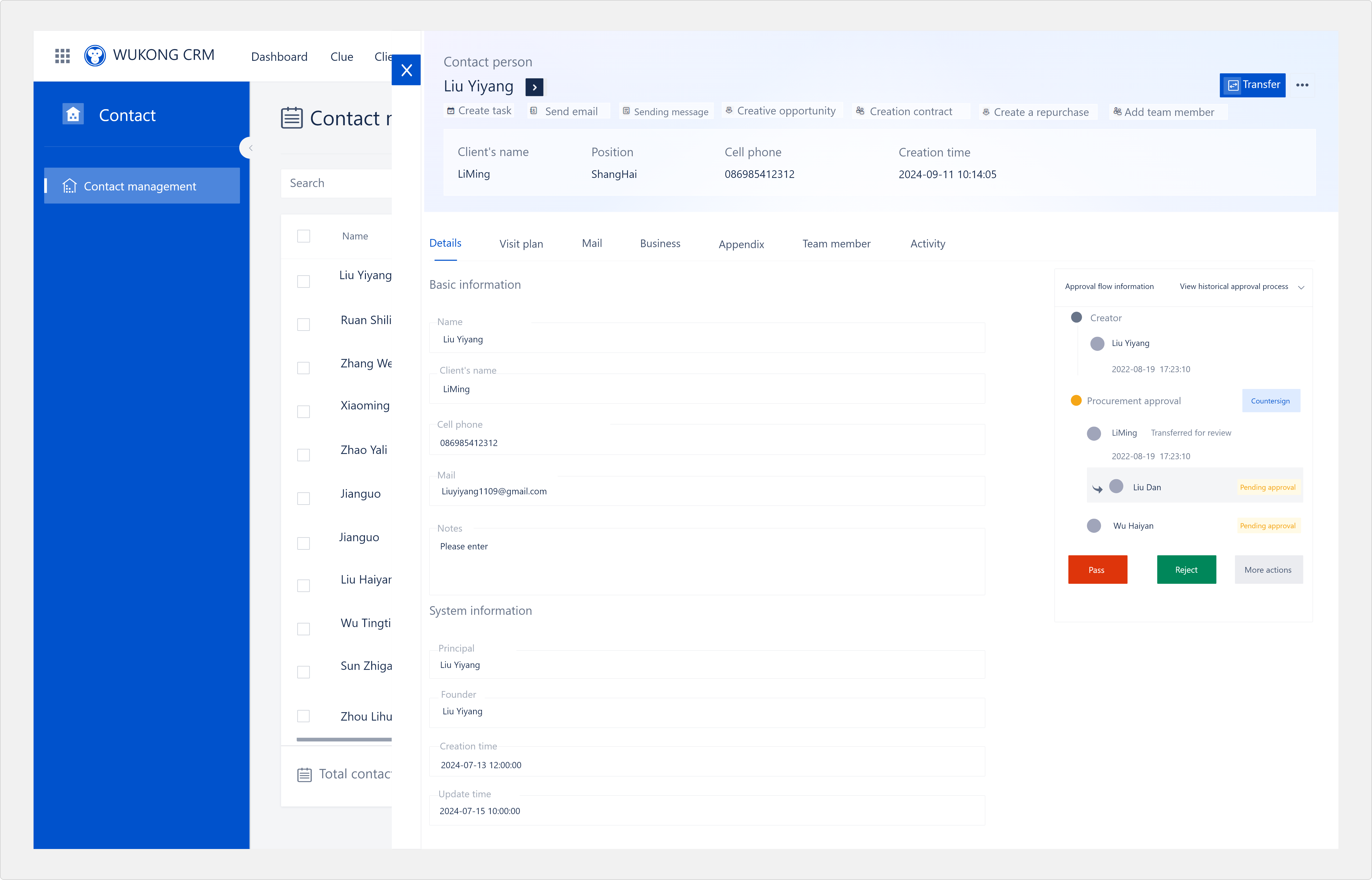Check the box for Ruan Shili row
The width and height of the screenshot is (1372, 880).
tap(304, 325)
